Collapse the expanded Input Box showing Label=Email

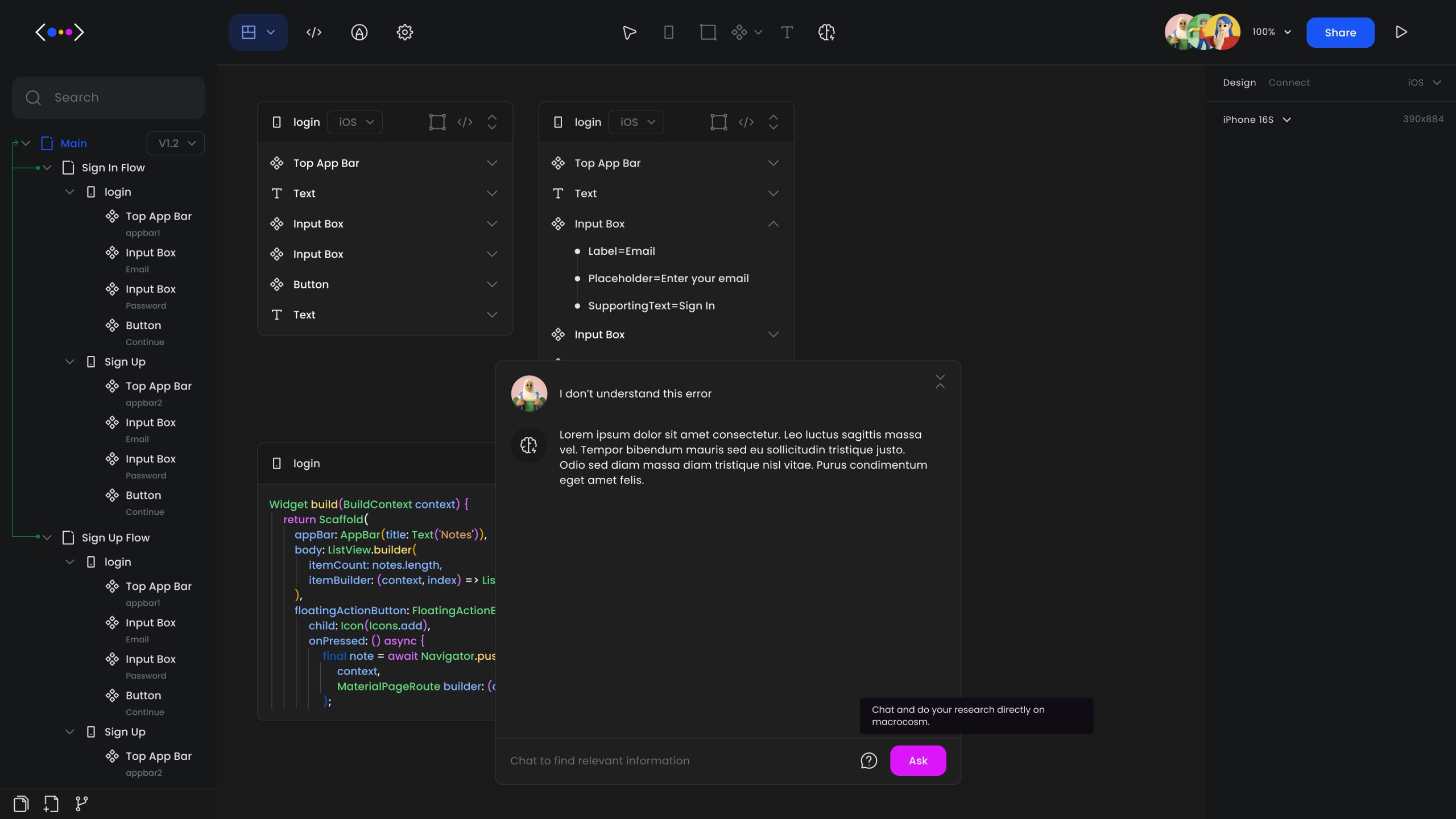click(773, 224)
